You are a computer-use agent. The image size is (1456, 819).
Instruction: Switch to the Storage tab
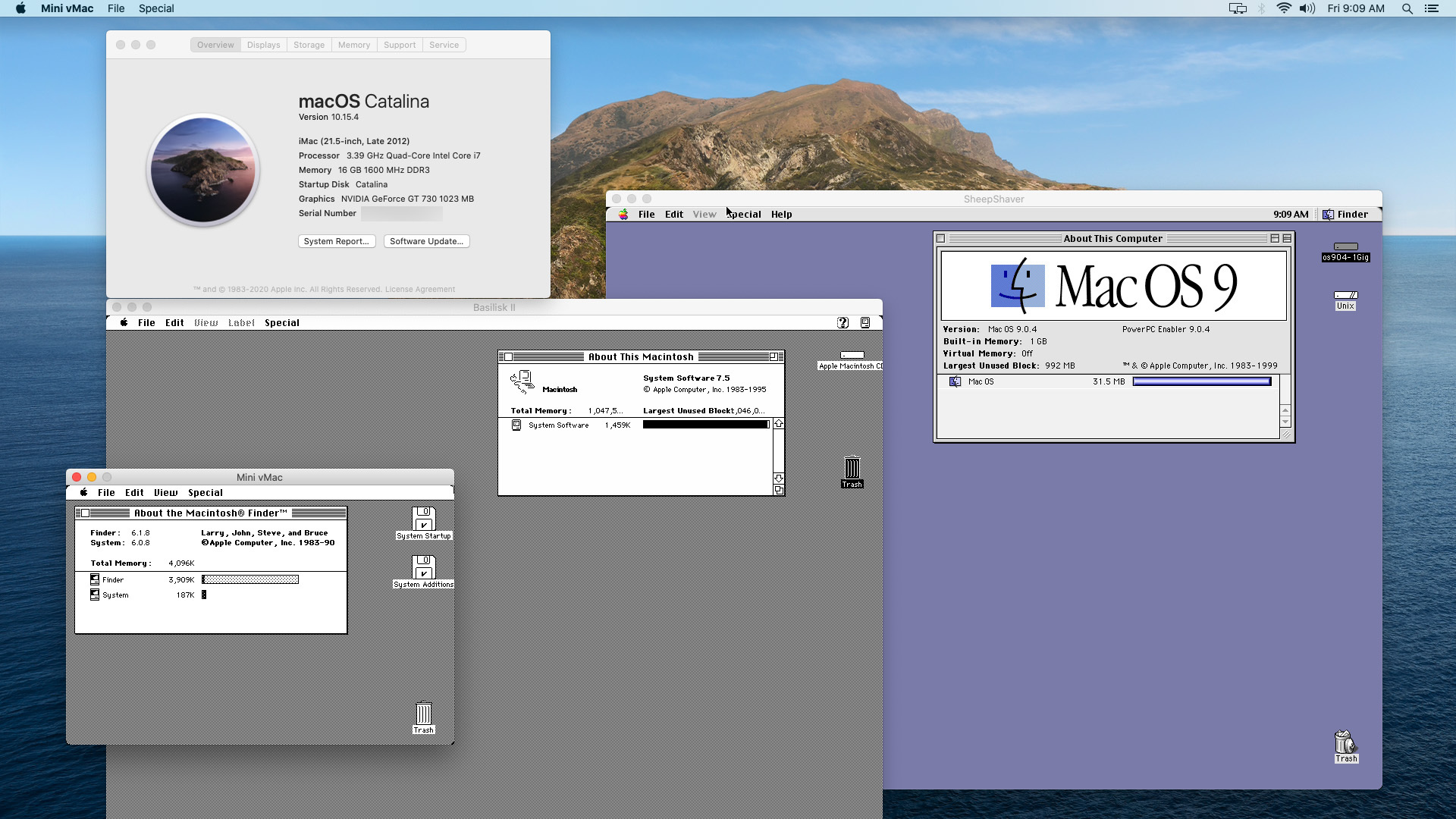[309, 45]
